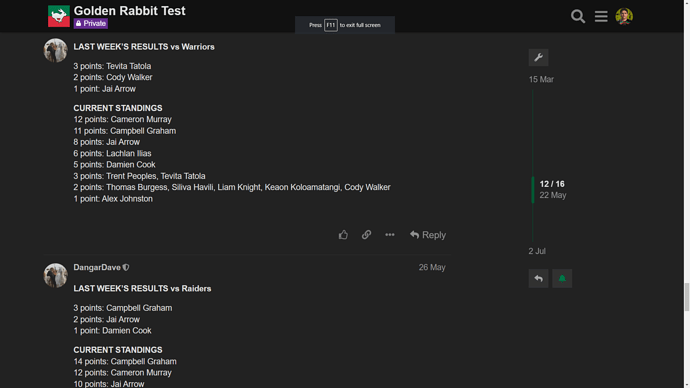This screenshot has height=388, width=690.
Task: Click the '22 May' date in timeline
Action: pyautogui.click(x=553, y=195)
